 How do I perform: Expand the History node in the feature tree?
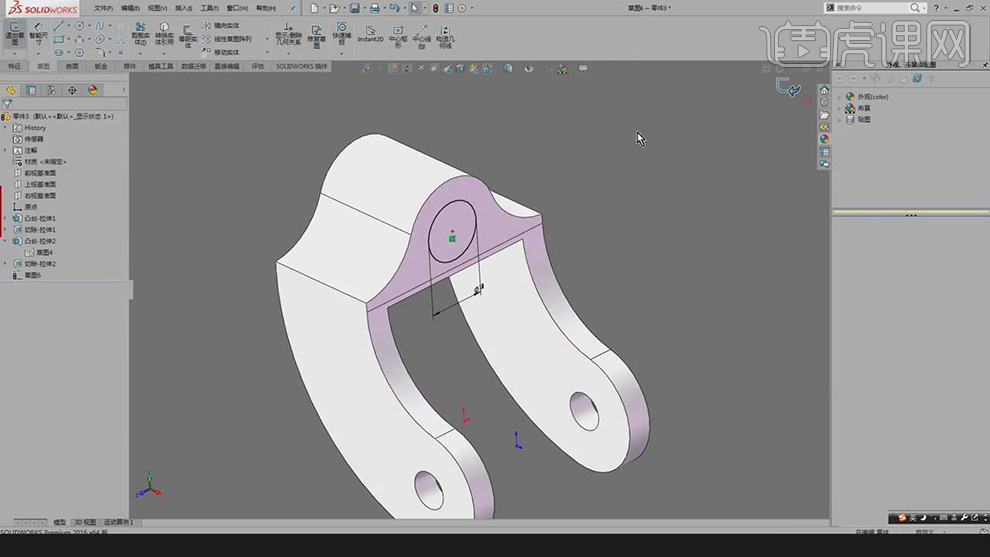coord(6,128)
